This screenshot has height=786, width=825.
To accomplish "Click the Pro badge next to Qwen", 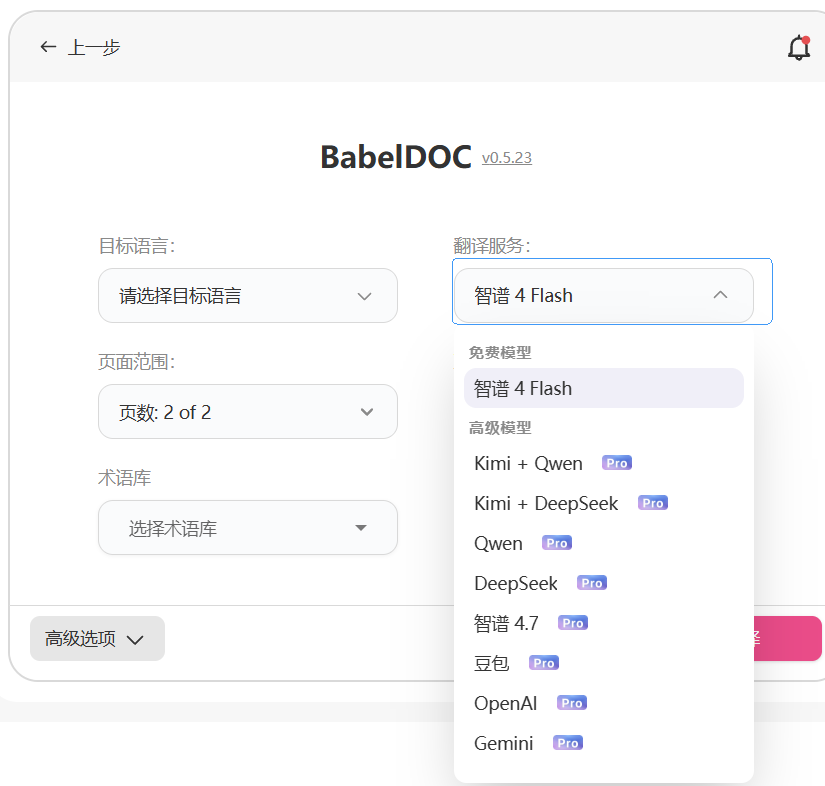I will (x=557, y=543).
